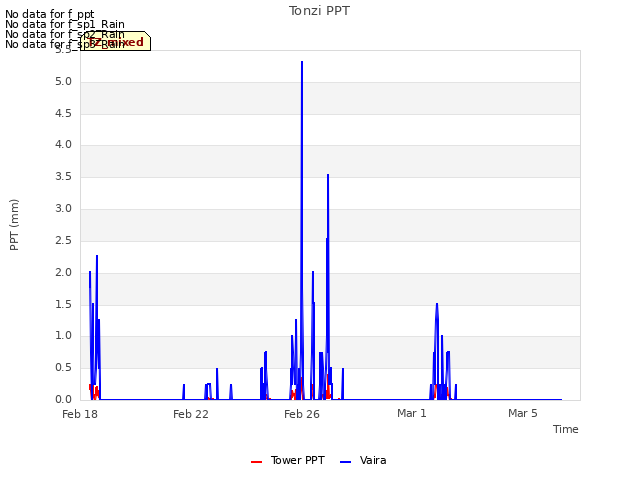Click the Feb 18 x-axis tick label
Viewport: 640px width, 480px height.
80,414
